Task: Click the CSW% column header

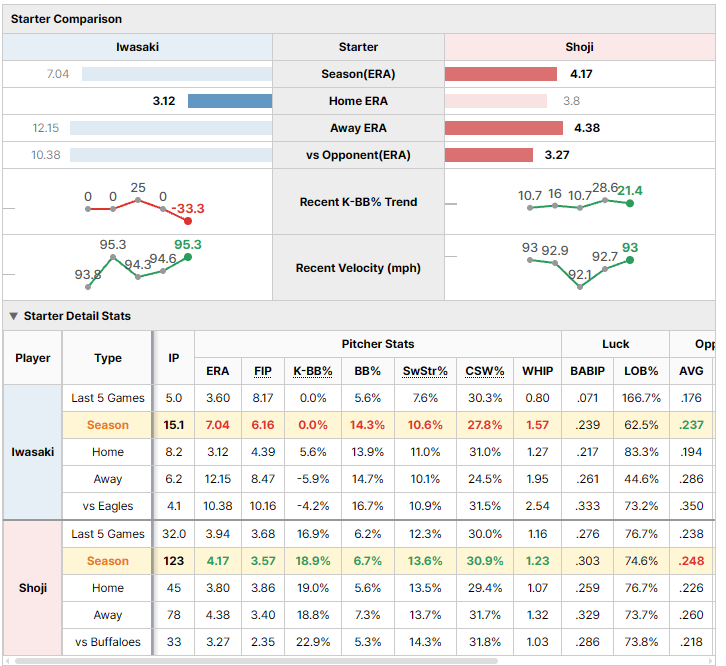Action: [484, 371]
